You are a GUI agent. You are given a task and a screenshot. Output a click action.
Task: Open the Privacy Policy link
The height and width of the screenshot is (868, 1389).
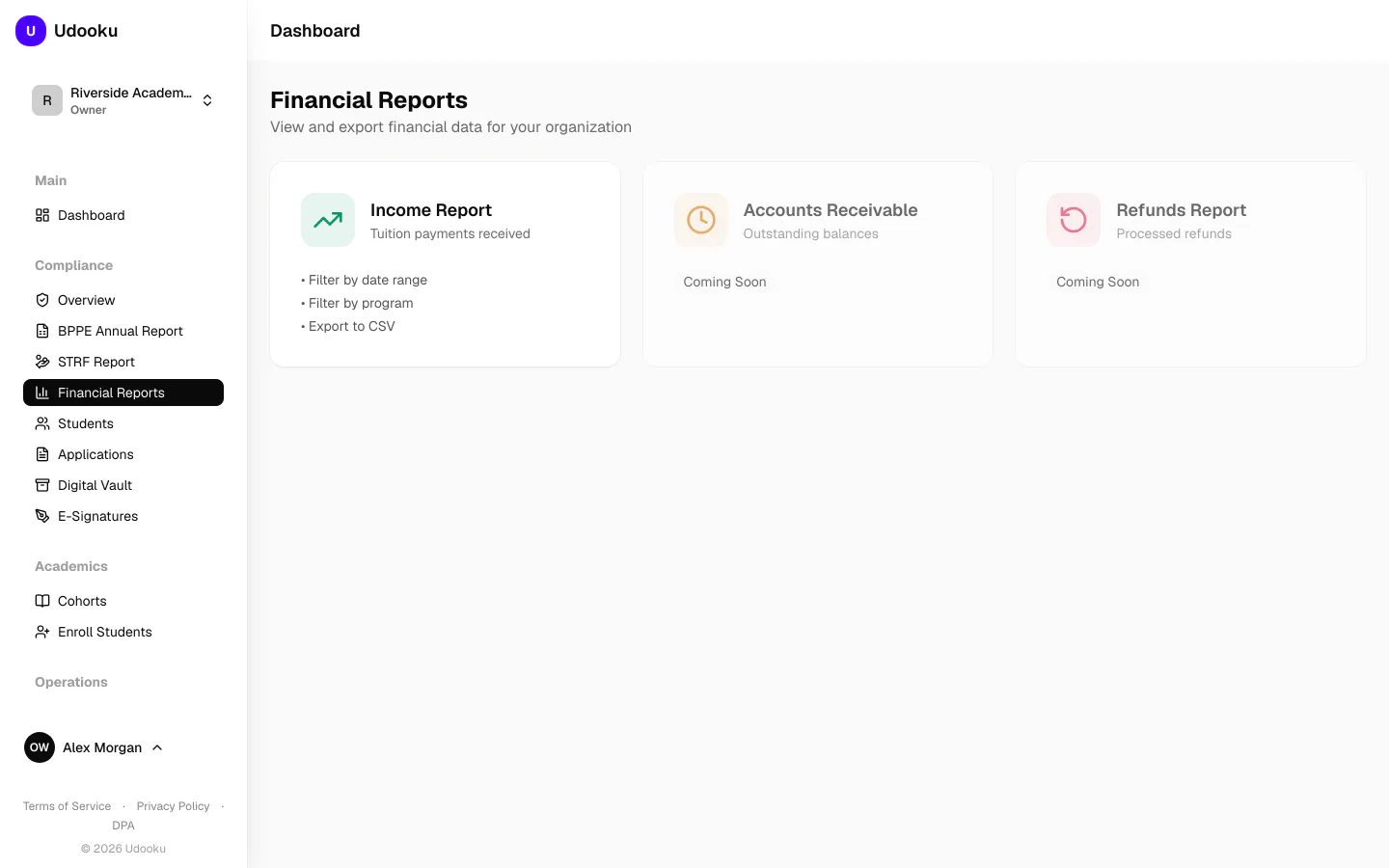173,806
